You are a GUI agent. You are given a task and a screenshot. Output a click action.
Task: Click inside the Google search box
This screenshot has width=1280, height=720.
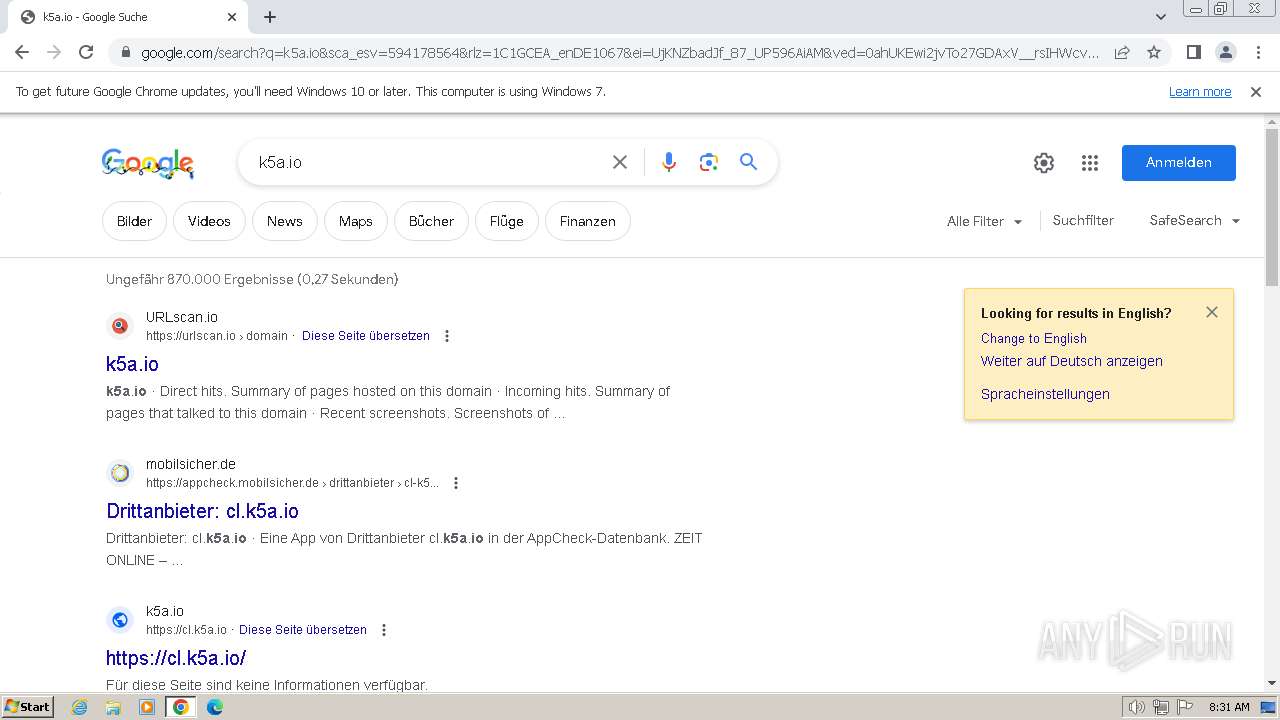point(430,162)
